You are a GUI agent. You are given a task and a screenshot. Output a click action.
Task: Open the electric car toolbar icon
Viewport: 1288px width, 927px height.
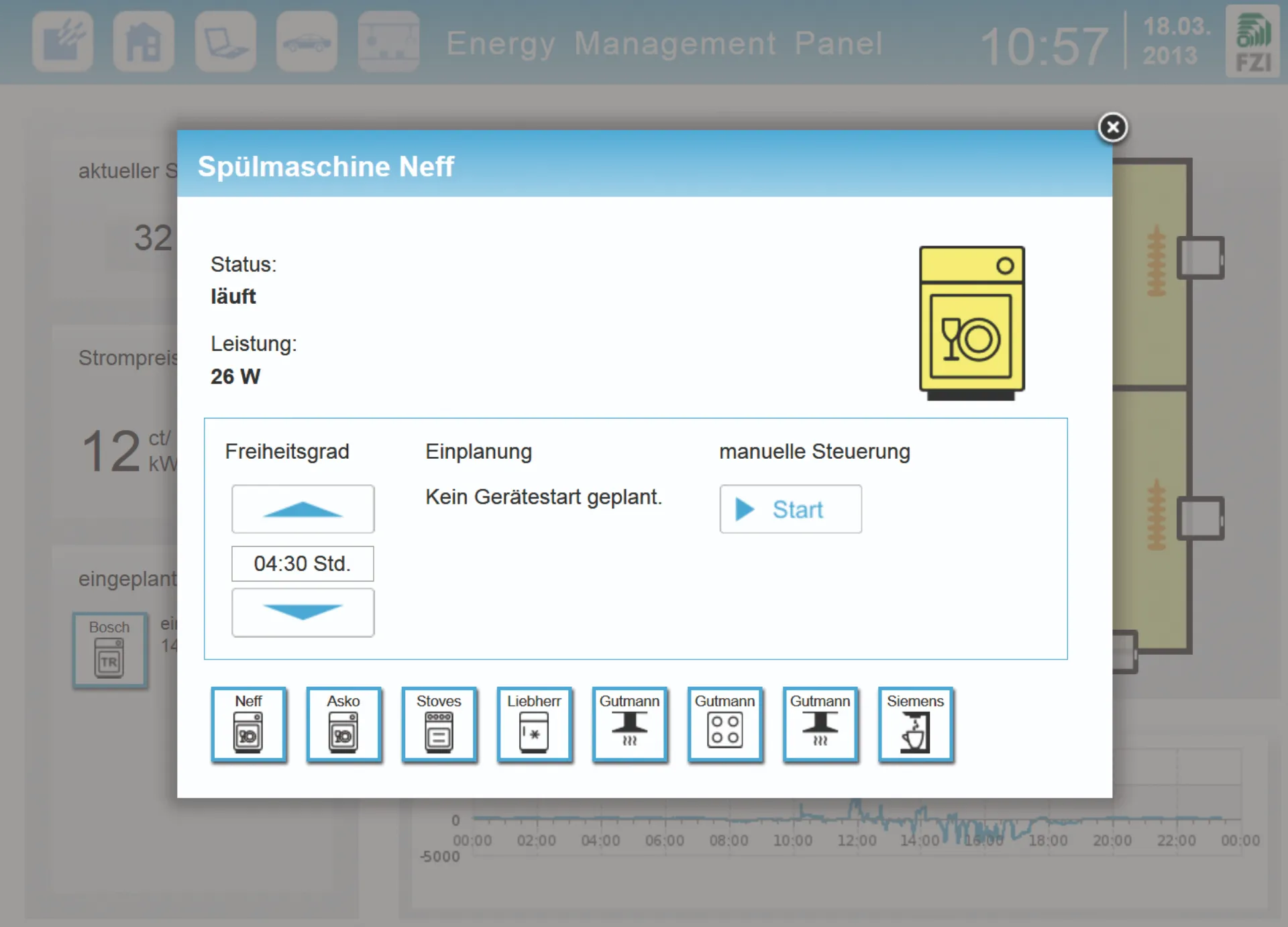point(307,42)
